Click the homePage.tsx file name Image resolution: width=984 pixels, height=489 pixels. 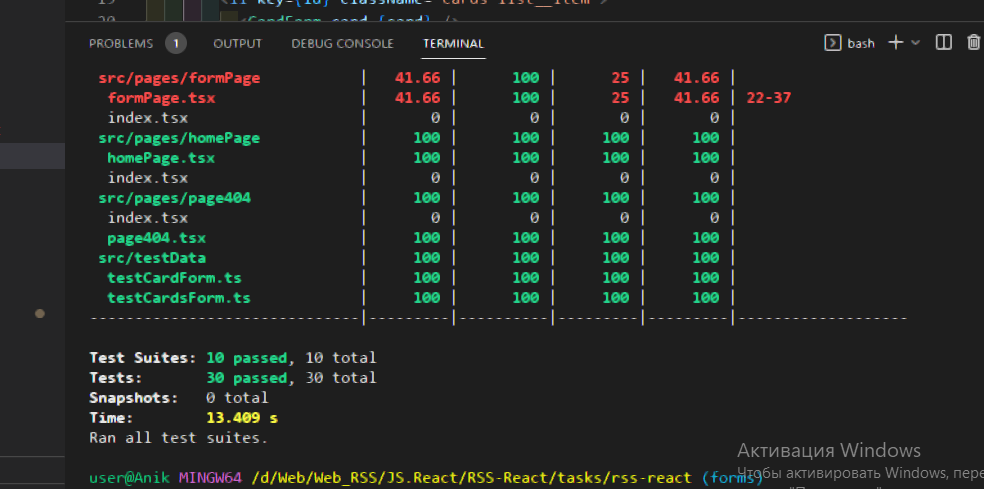click(x=161, y=158)
